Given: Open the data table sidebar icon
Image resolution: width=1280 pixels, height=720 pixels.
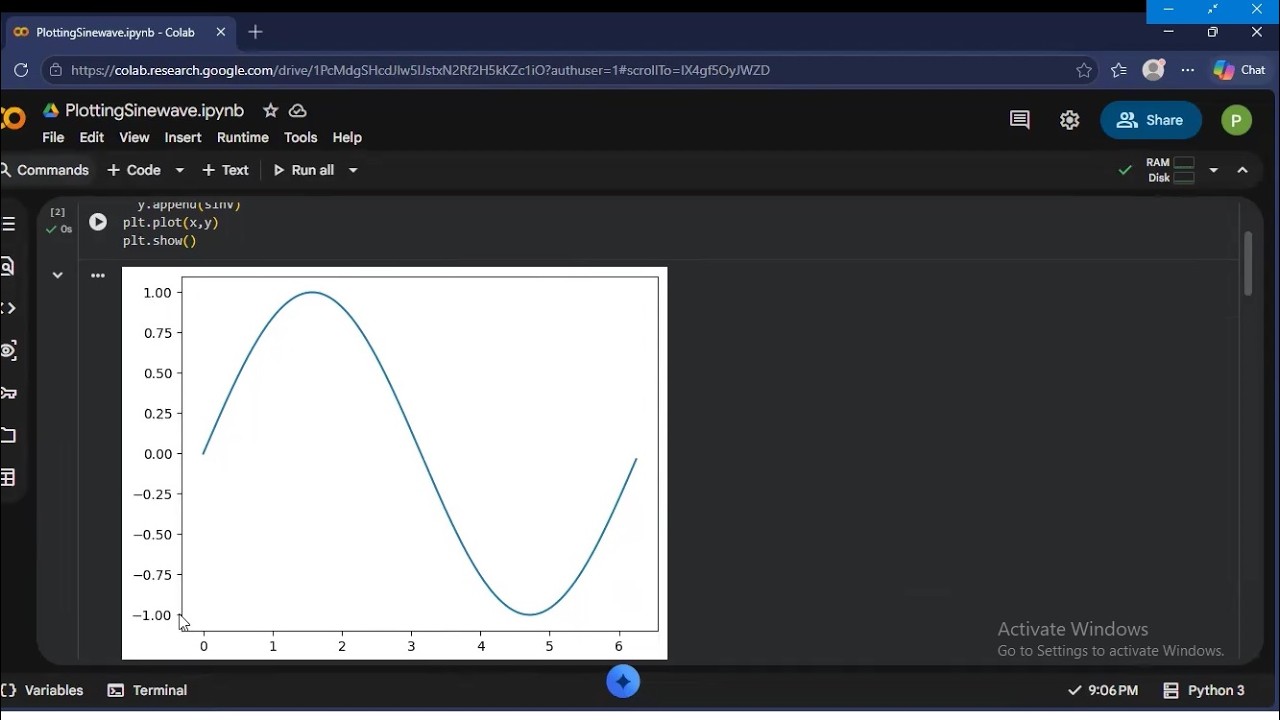Looking at the screenshot, I should click(8, 477).
